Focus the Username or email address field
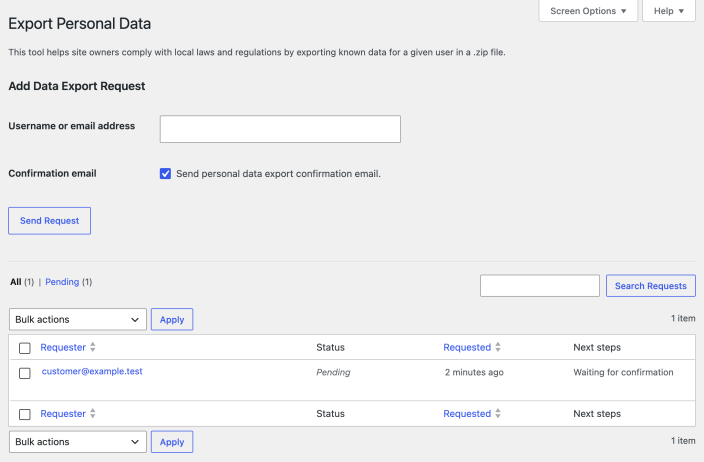704x462 pixels. (x=280, y=129)
